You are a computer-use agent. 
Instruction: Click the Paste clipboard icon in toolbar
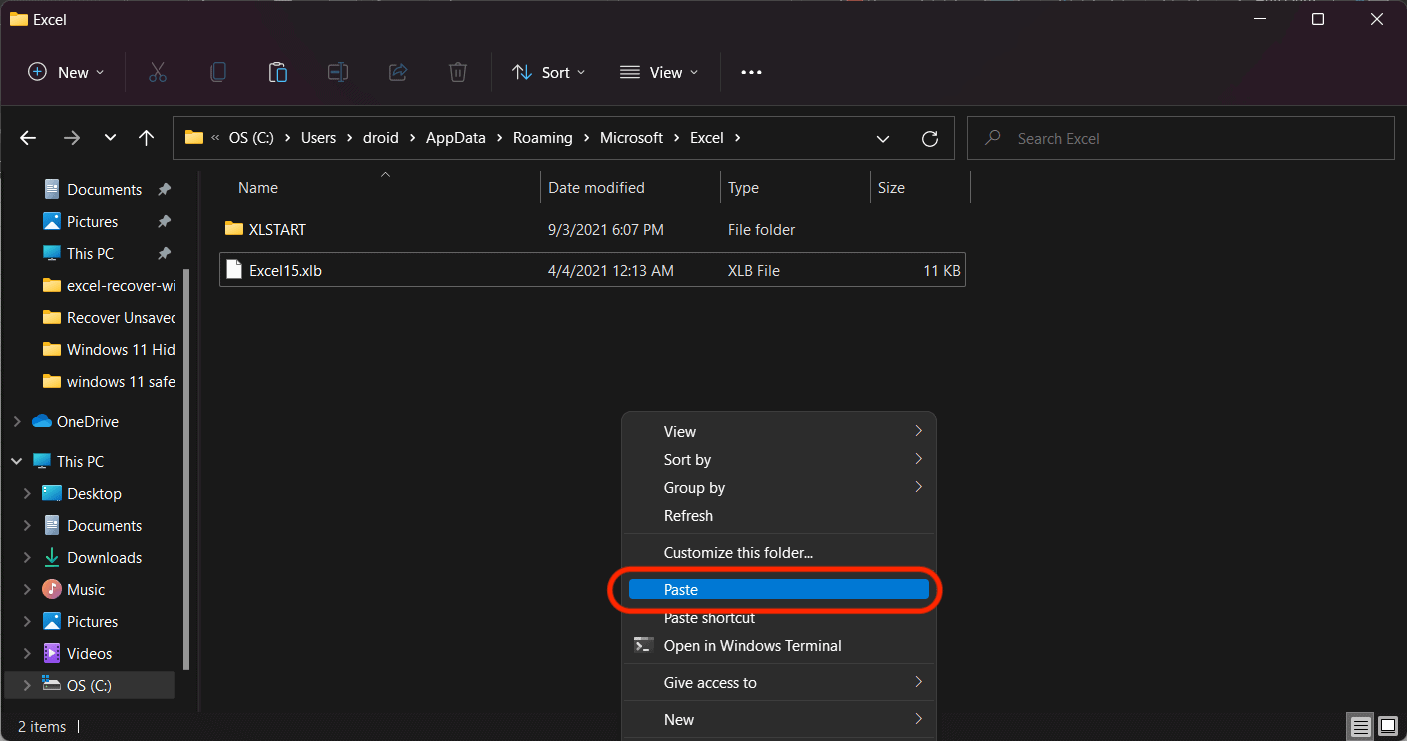pos(278,72)
